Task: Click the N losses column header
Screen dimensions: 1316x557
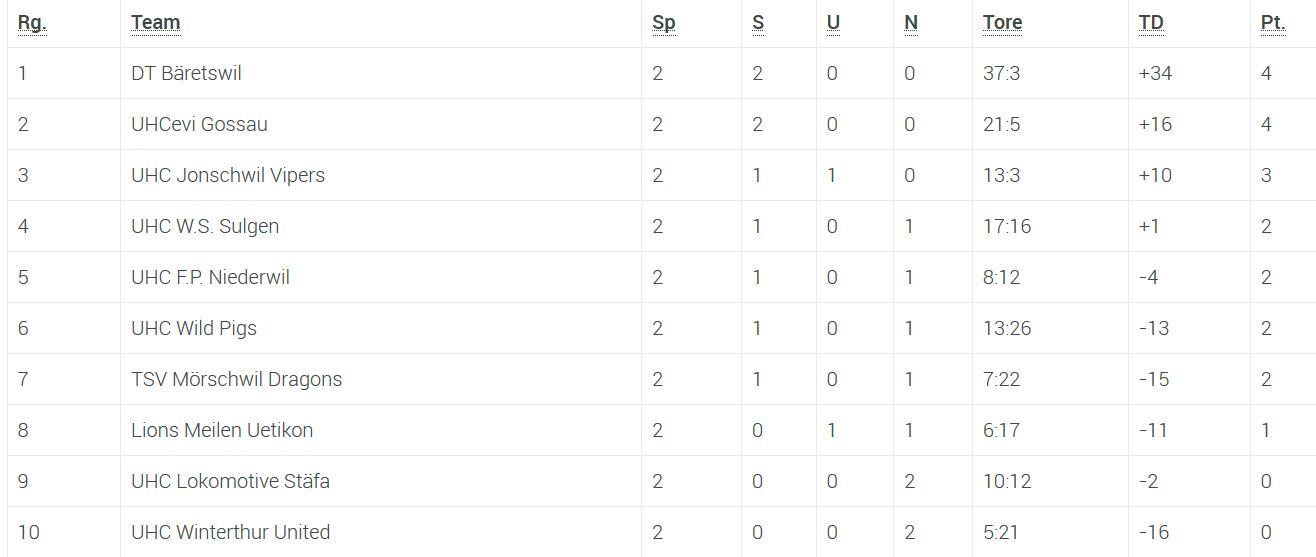Action: [910, 23]
